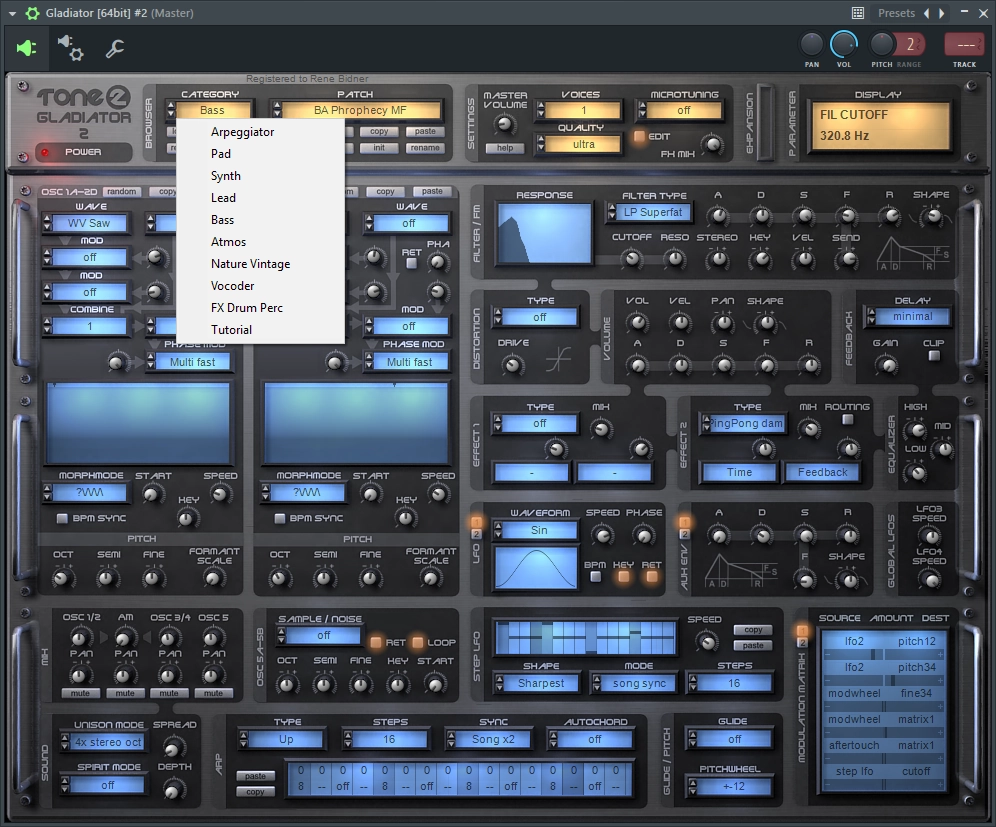Click the filter CUTOFF knob
This screenshot has height=827, width=996.
point(631,258)
